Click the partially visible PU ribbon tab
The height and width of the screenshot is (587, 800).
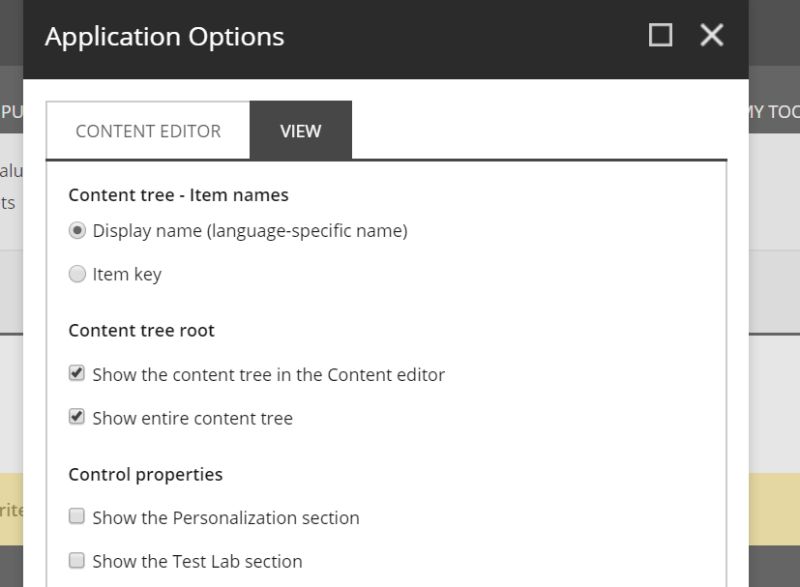tap(10, 111)
